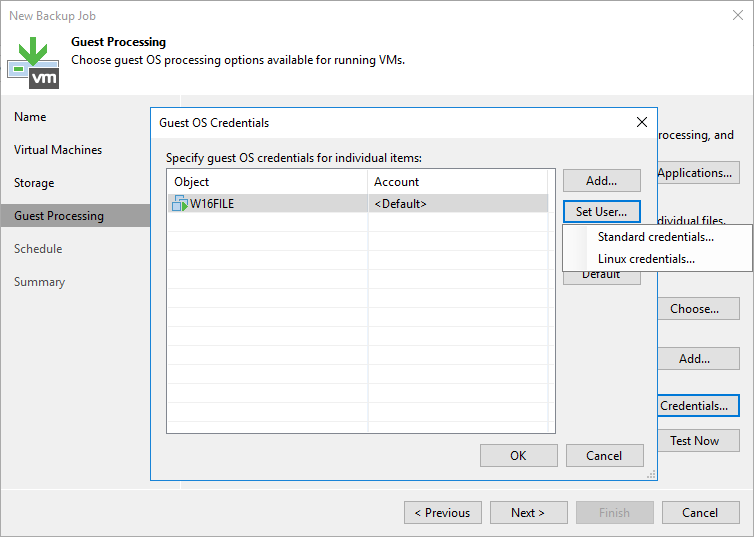The width and height of the screenshot is (754, 537).
Task: Sort the list by the Object column
Action: [x=267, y=182]
